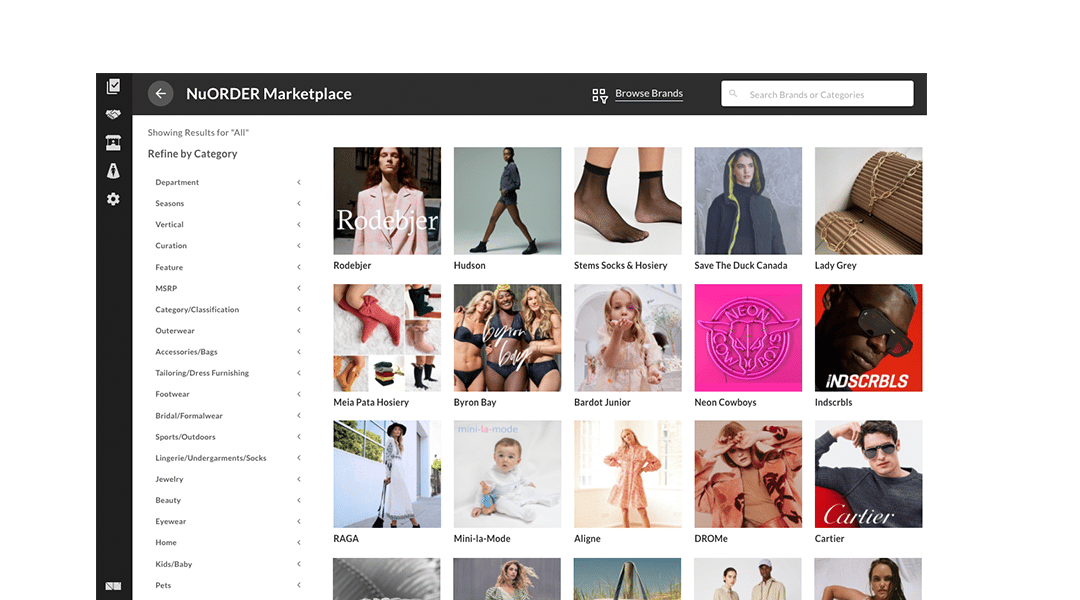Click the Showing Results for "All" text

tap(198, 132)
